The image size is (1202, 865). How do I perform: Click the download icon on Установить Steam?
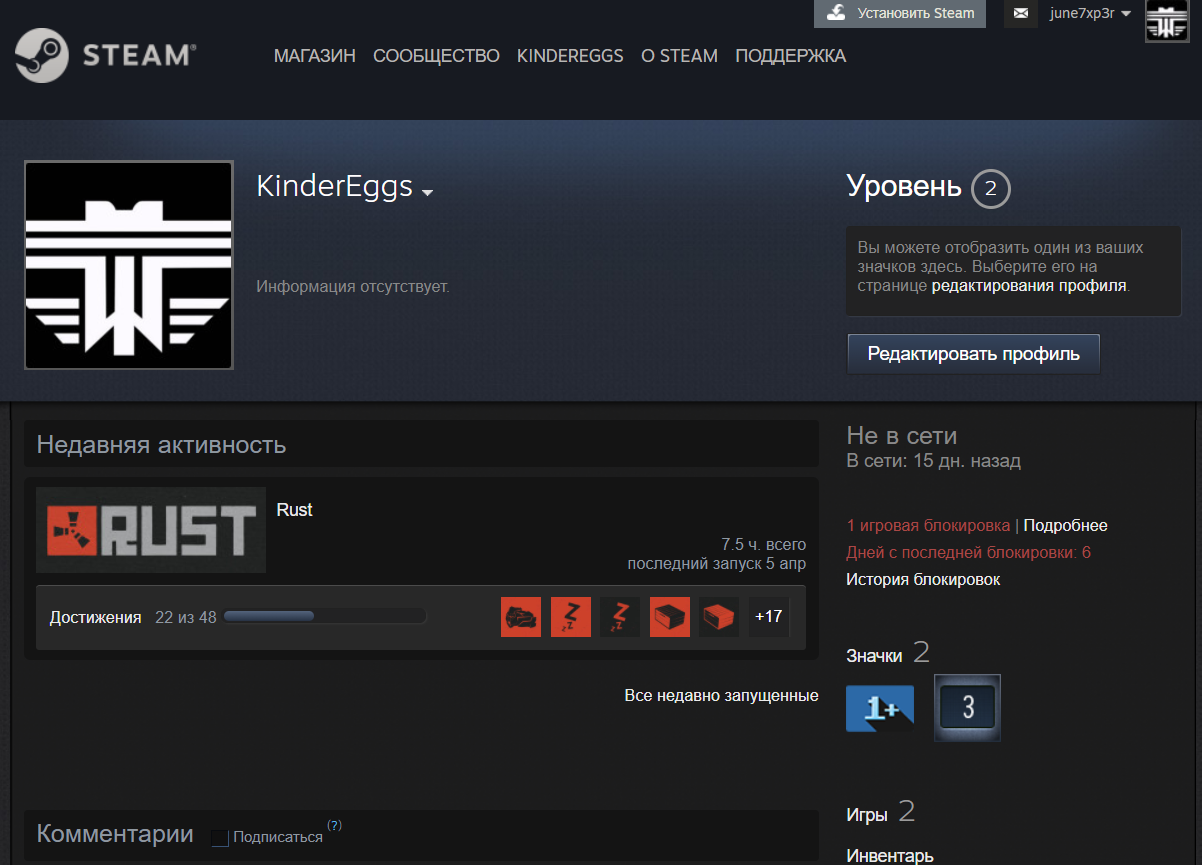pyautogui.click(x=835, y=13)
